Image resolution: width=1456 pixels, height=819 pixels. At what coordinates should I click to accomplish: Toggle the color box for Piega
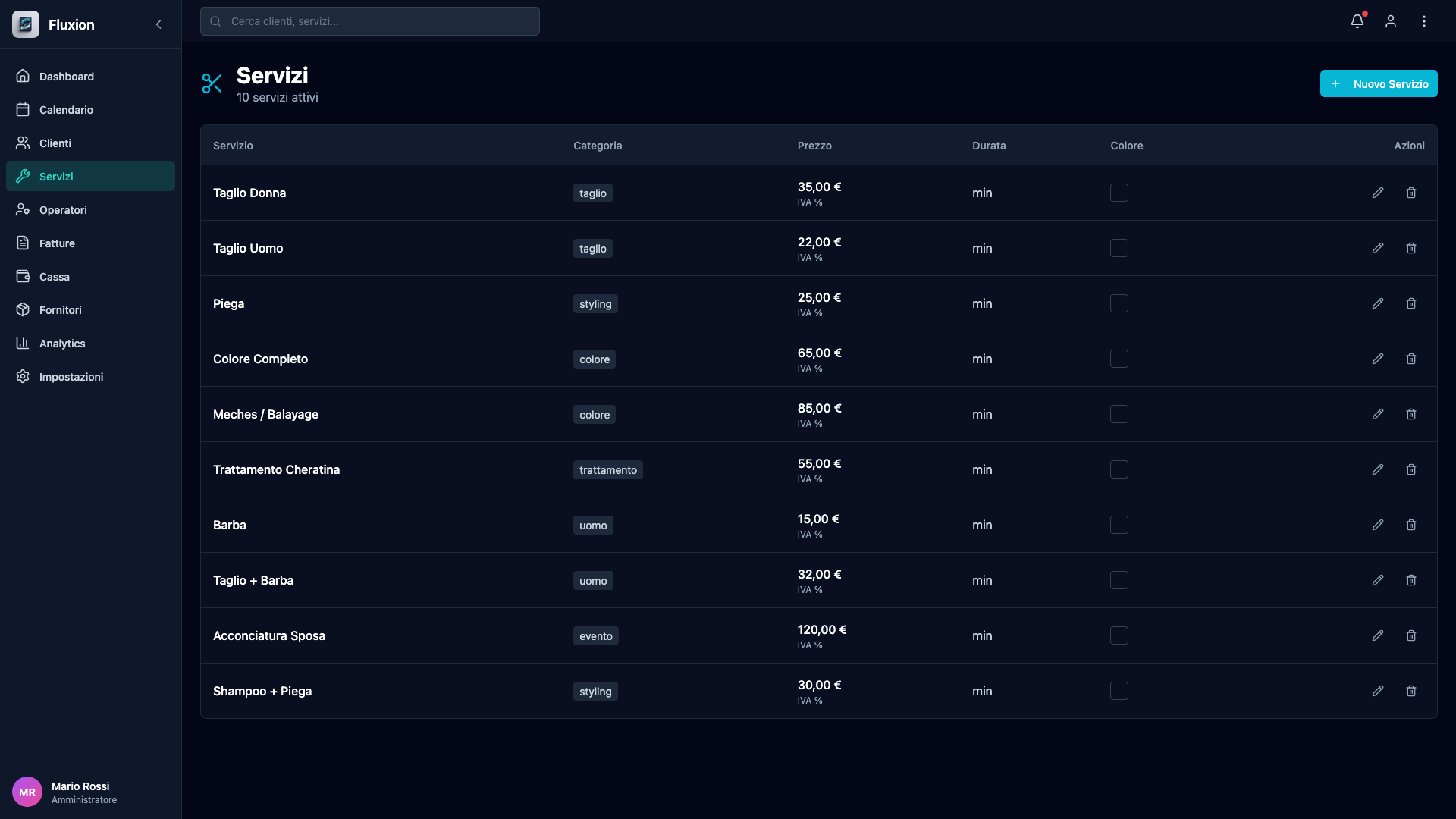(1119, 303)
